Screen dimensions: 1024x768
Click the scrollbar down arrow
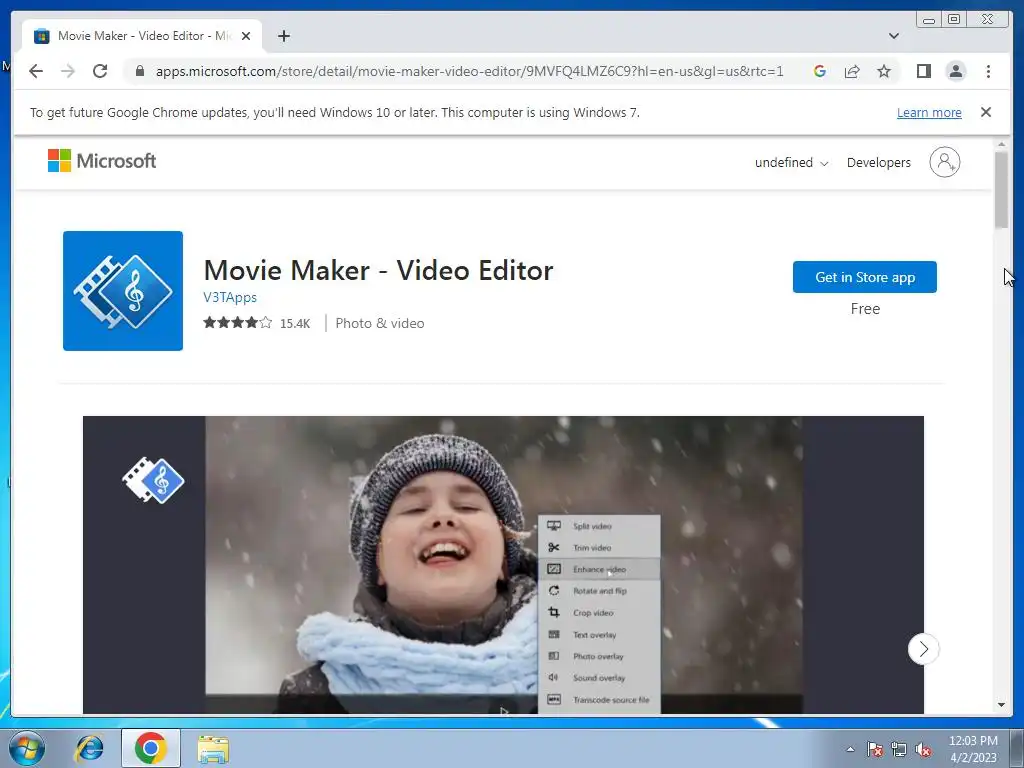pos(1001,705)
